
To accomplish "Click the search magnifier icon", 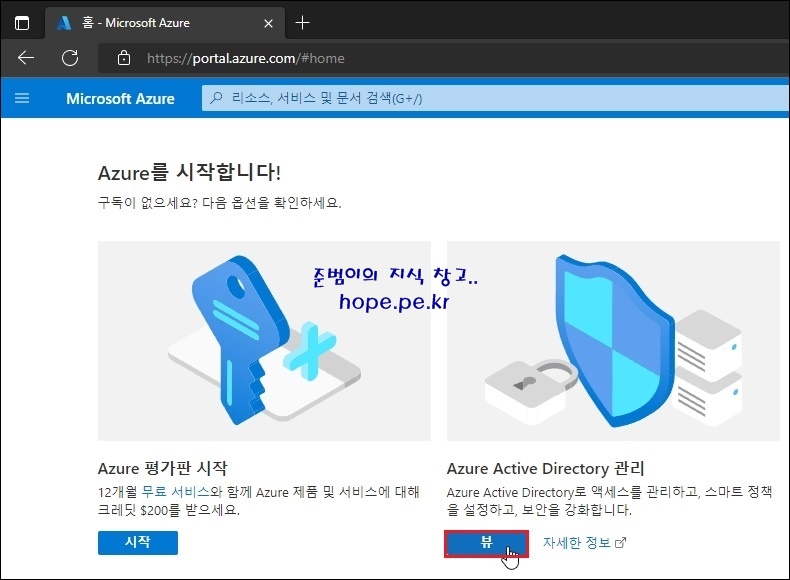I will tap(216, 98).
